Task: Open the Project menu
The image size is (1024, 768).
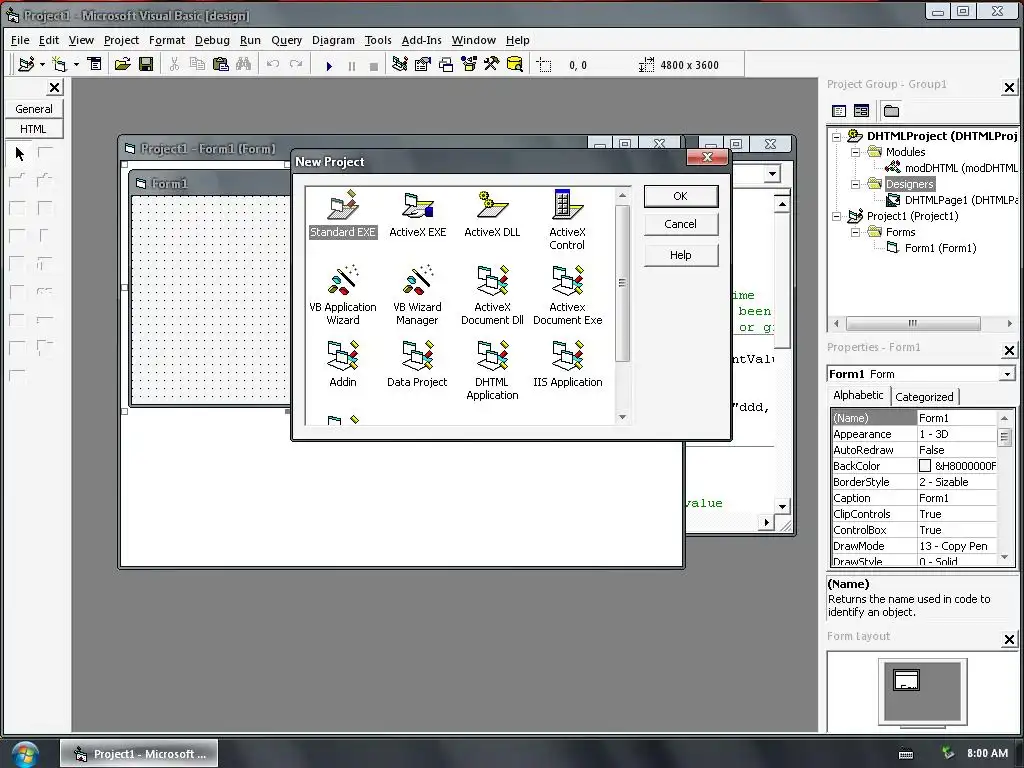Action: [x=121, y=40]
